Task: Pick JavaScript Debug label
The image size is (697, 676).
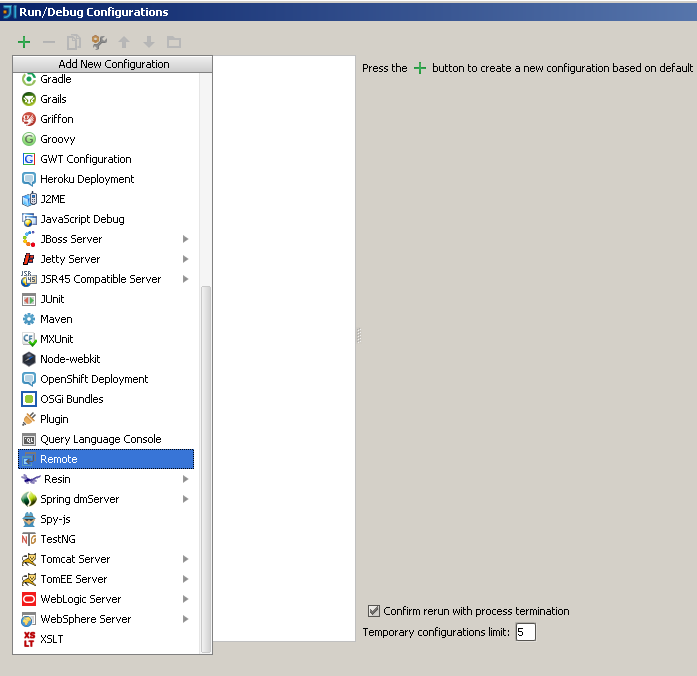Action: pos(82,219)
